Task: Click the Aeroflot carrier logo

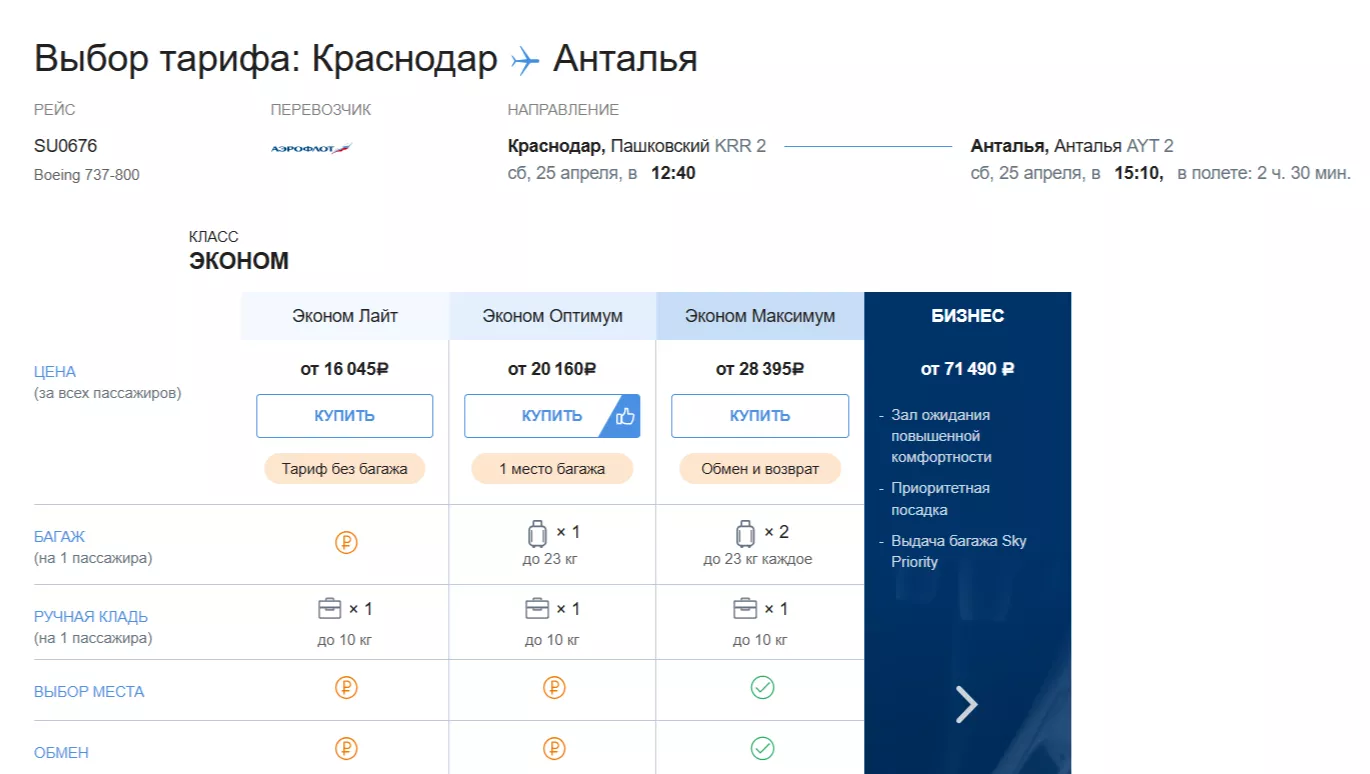Action: click(311, 148)
